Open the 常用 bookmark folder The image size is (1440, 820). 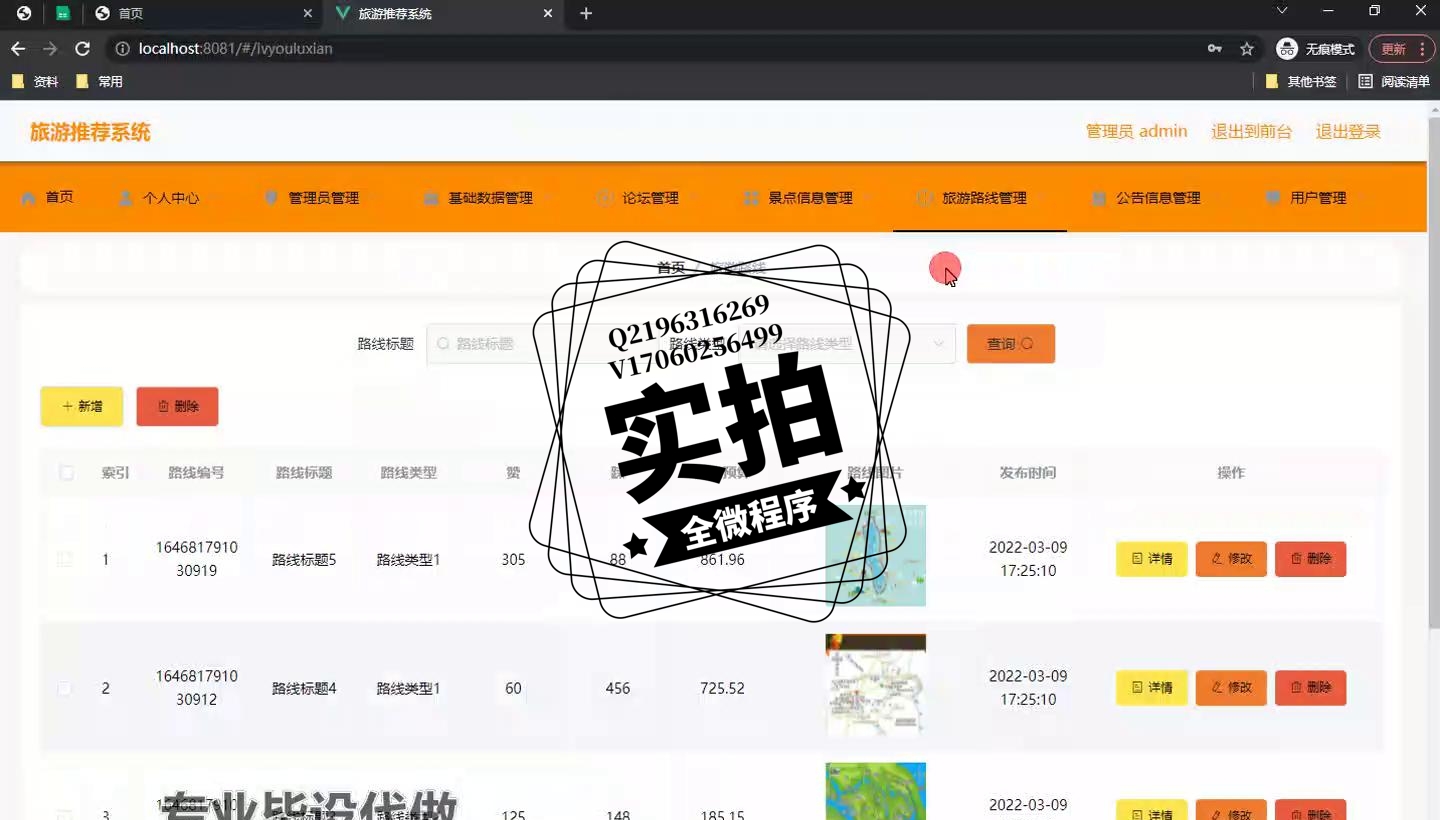pyautogui.click(x=100, y=82)
